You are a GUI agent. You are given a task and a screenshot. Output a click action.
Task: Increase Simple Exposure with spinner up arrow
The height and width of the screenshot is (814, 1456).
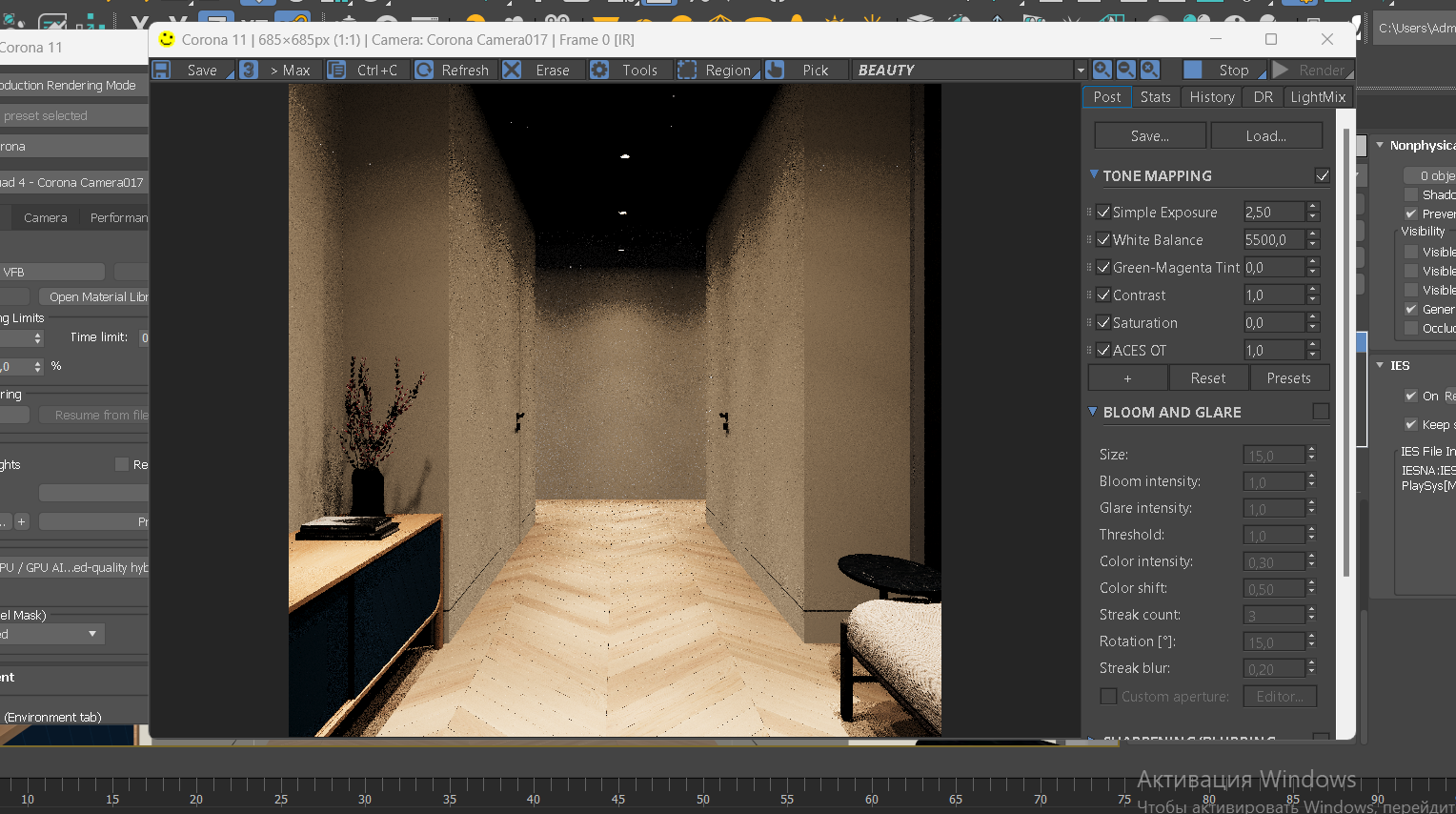tap(1313, 207)
